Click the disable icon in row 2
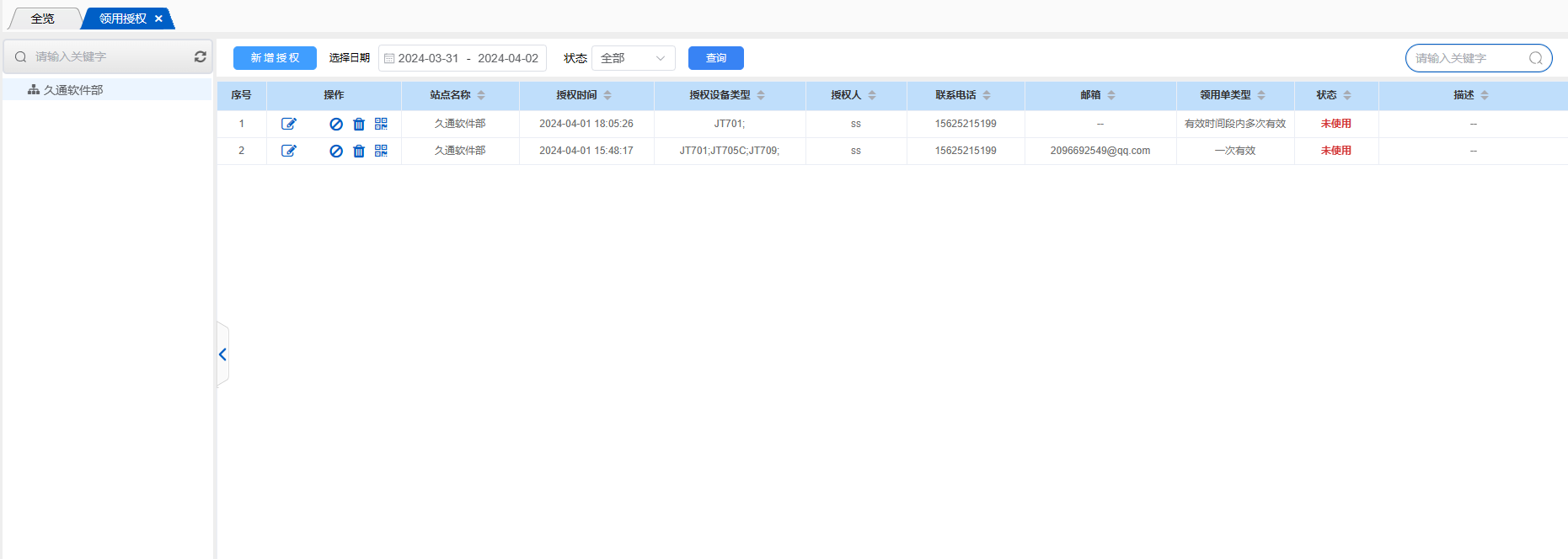Viewport: 1568px width, 559px height. point(336,151)
